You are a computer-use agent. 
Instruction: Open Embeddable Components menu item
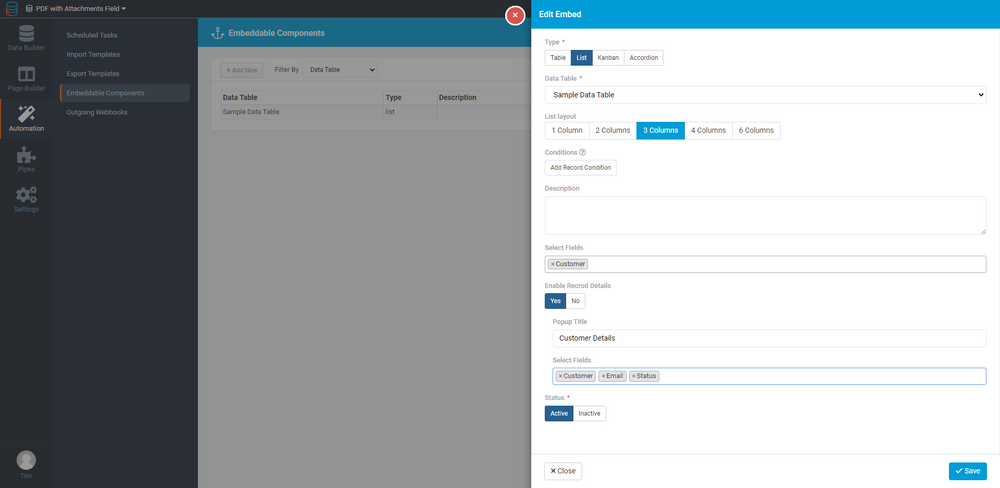tap(125, 93)
